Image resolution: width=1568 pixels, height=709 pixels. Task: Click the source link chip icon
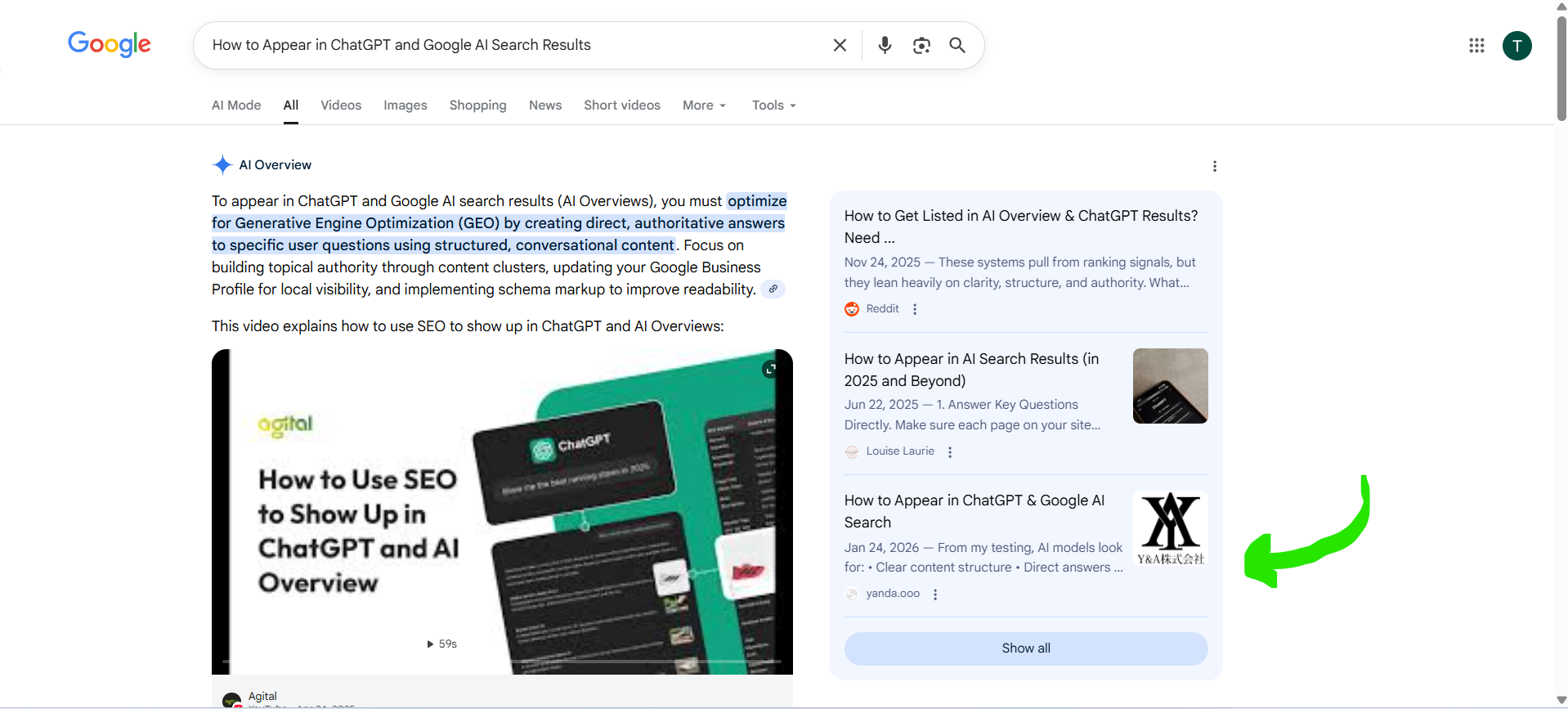click(x=773, y=289)
